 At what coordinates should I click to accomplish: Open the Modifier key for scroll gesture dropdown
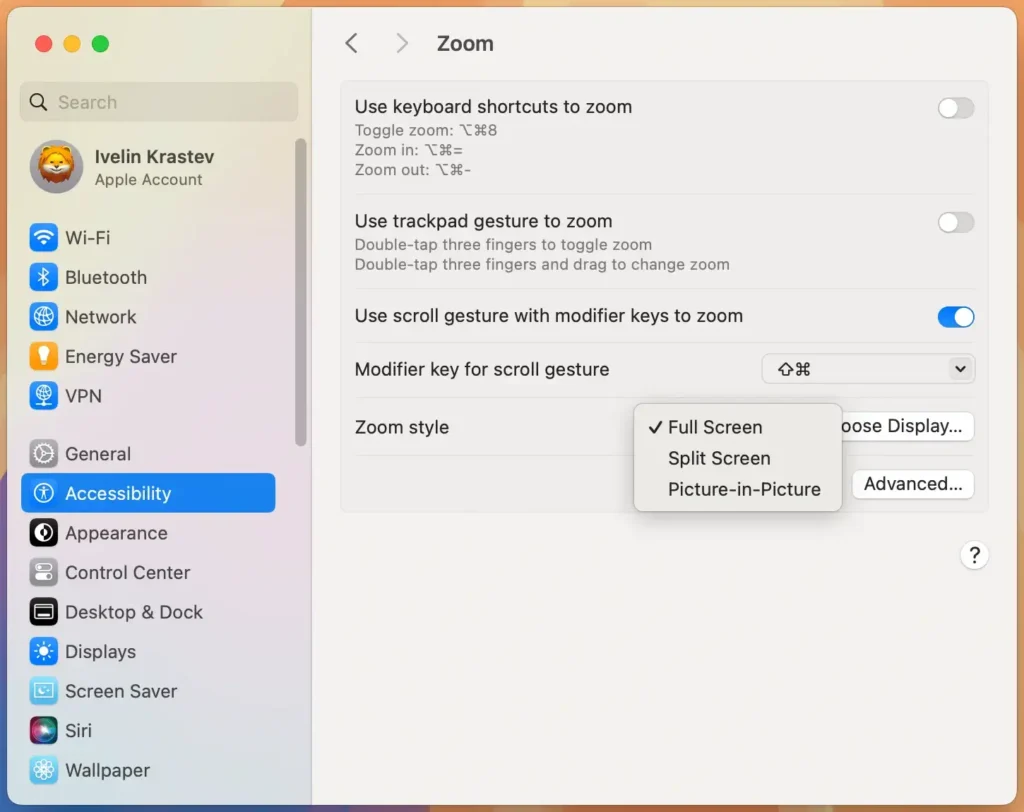coord(867,368)
